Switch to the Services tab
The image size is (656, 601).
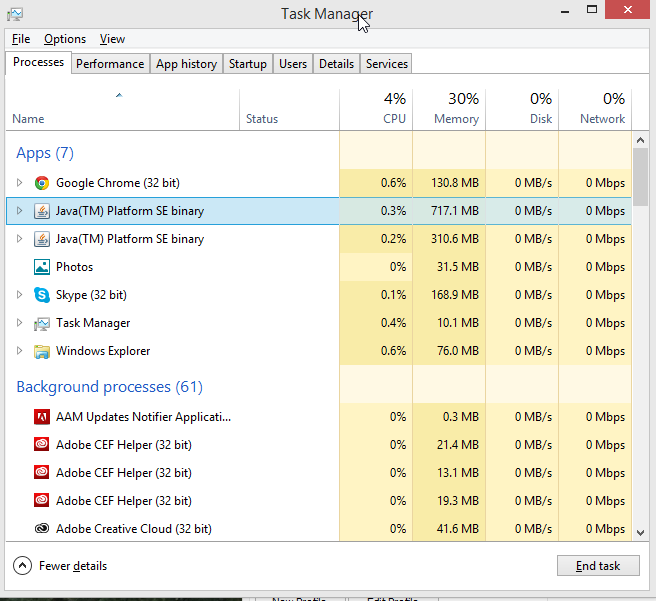[x=387, y=64]
